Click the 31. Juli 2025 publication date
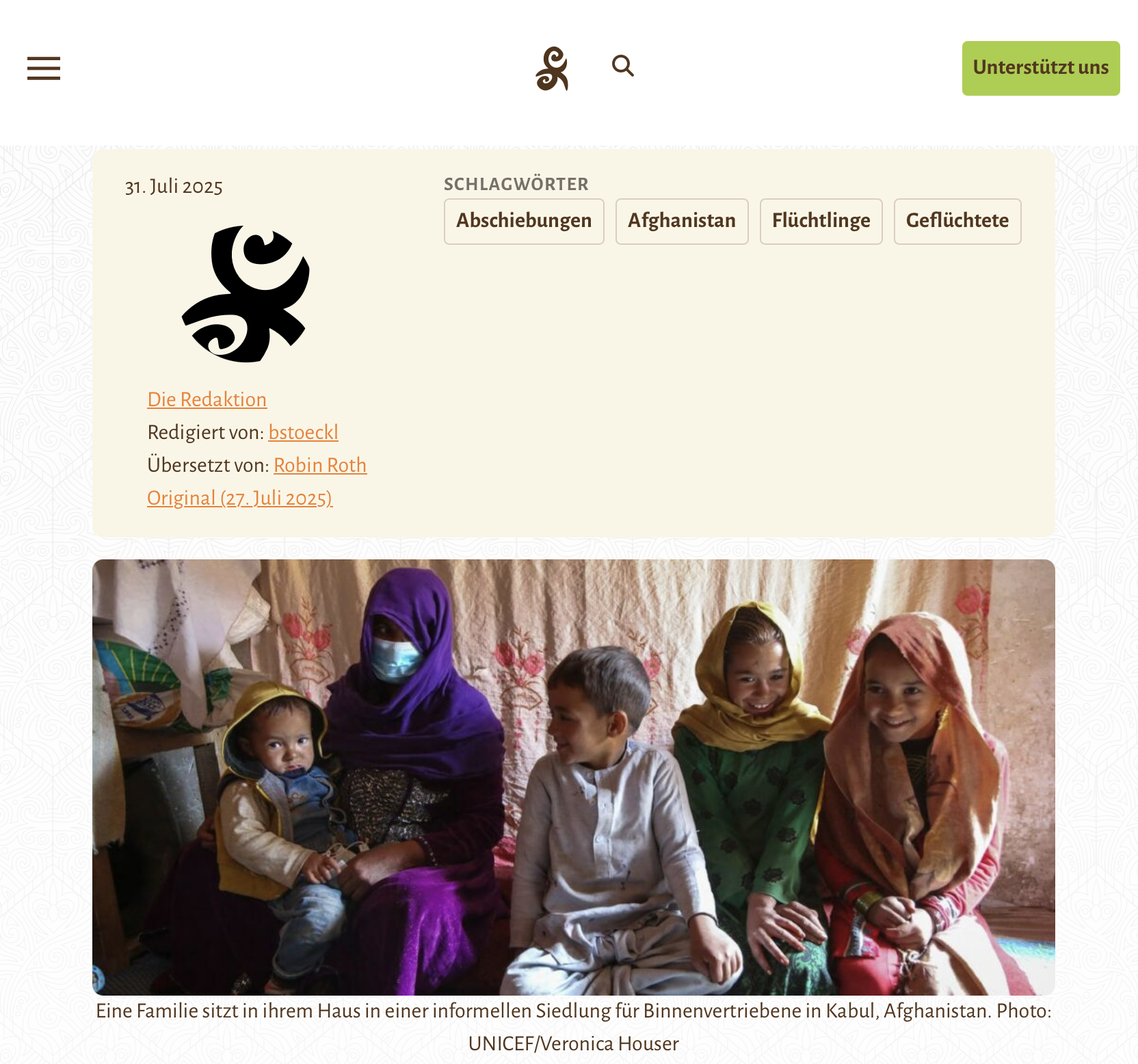The height and width of the screenshot is (1064, 1138). [x=174, y=187]
